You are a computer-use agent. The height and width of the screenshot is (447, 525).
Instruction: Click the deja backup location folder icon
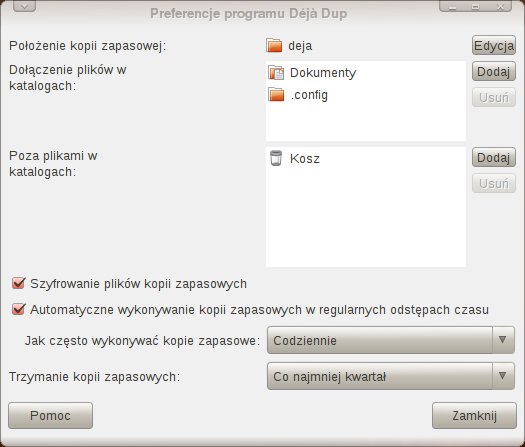click(x=274, y=45)
